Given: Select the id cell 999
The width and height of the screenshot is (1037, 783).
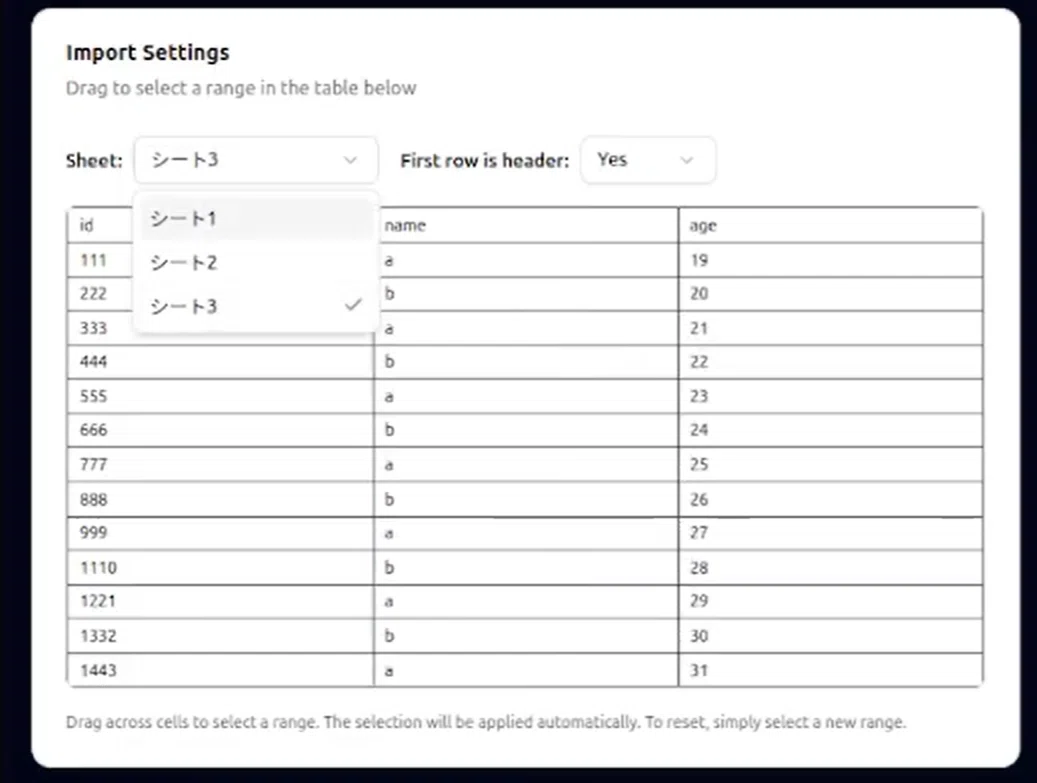Looking at the screenshot, I should (x=220, y=533).
